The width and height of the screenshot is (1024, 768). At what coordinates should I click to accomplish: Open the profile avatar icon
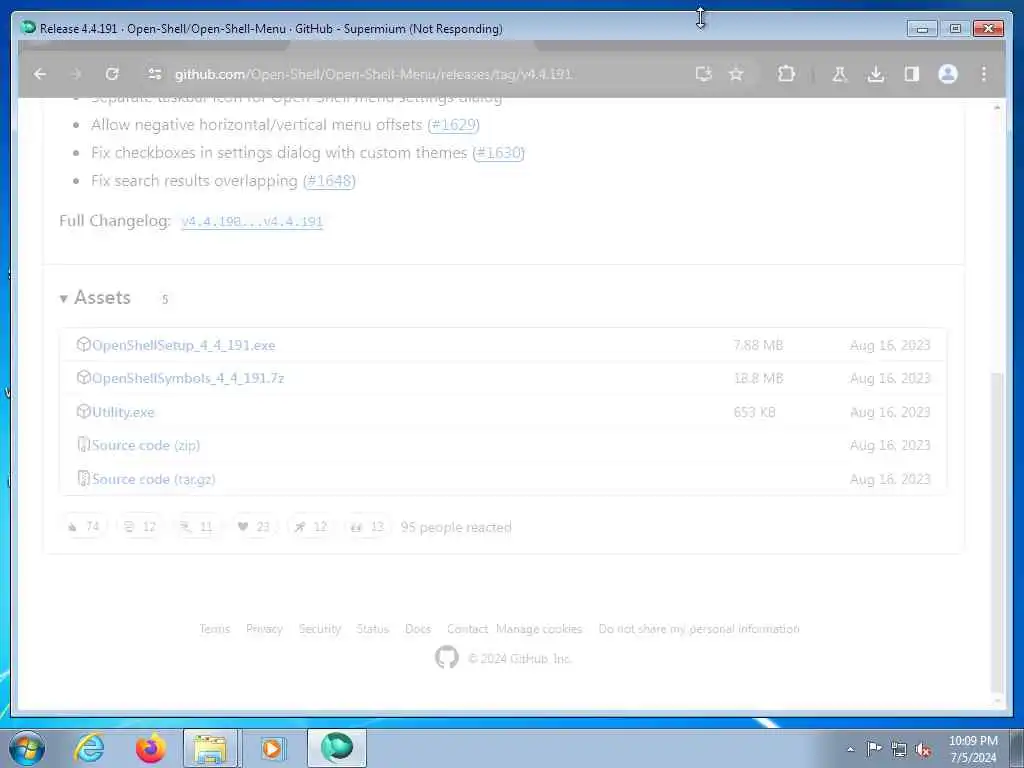tap(948, 74)
